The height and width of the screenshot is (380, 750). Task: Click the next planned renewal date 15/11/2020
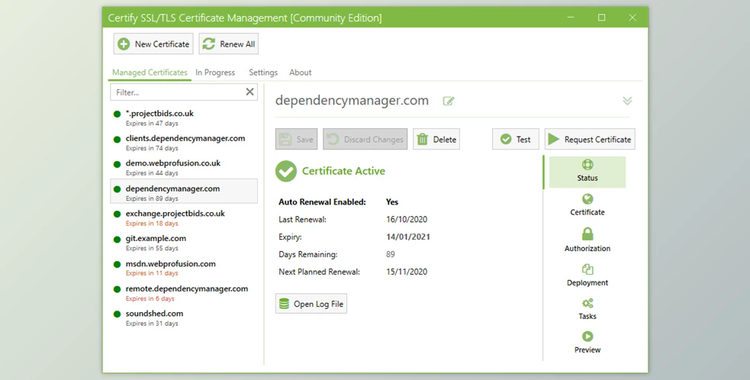(407, 272)
